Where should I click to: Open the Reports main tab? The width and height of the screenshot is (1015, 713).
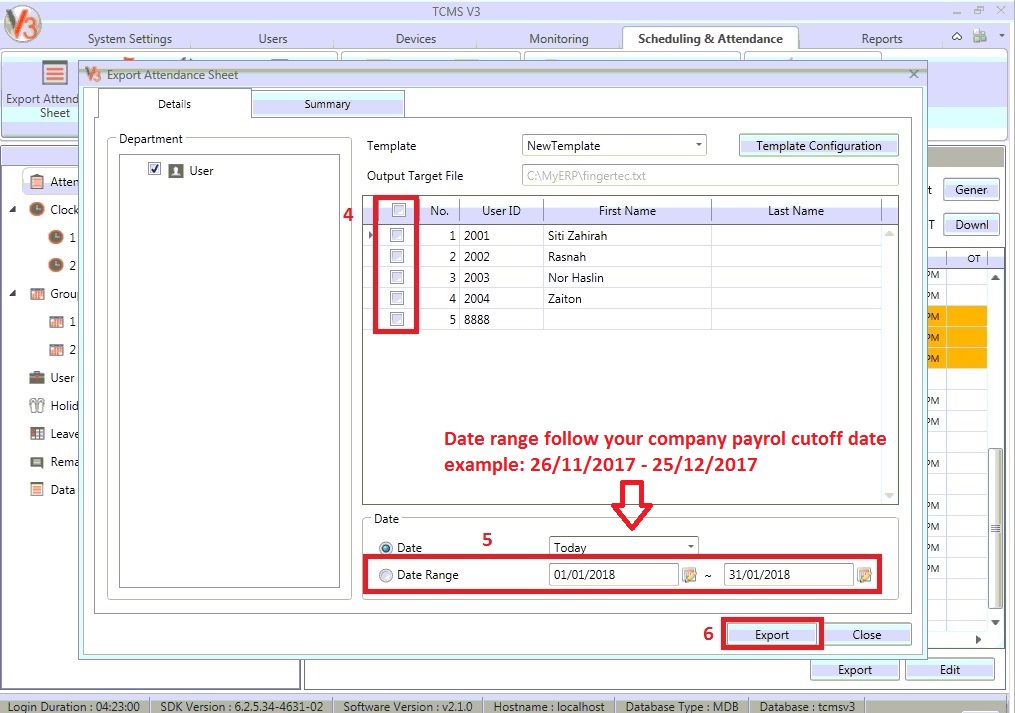881,39
